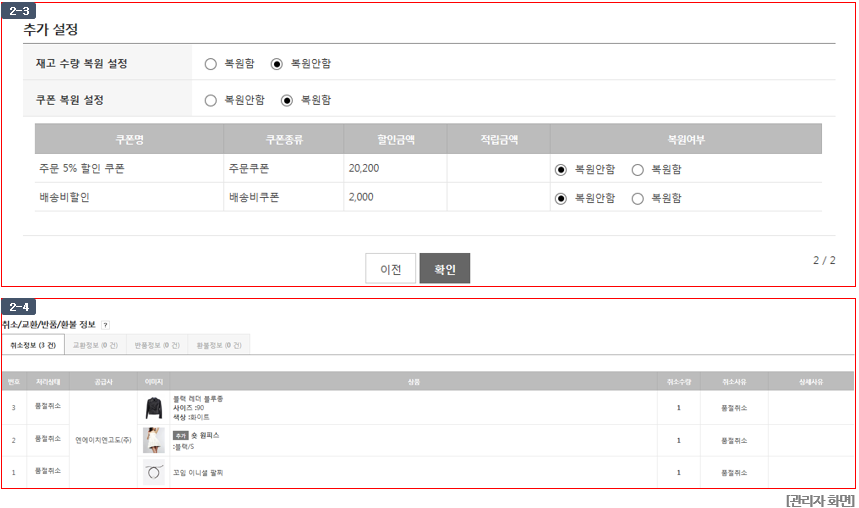Click product name 블랙 레더 블루종
This screenshot has height=508, width=859.
(198, 399)
